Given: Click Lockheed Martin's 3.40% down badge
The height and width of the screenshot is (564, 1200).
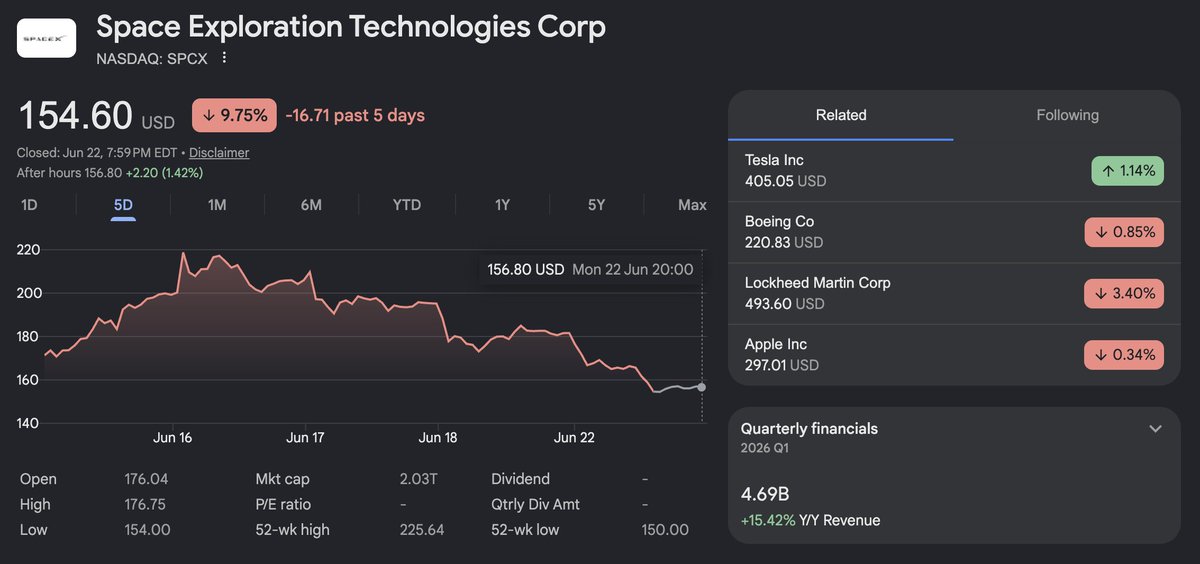Looking at the screenshot, I should coord(1124,294).
